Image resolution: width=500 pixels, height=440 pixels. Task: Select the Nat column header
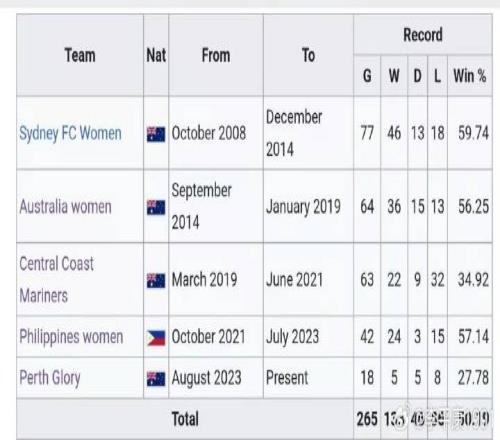pyautogui.click(x=156, y=55)
